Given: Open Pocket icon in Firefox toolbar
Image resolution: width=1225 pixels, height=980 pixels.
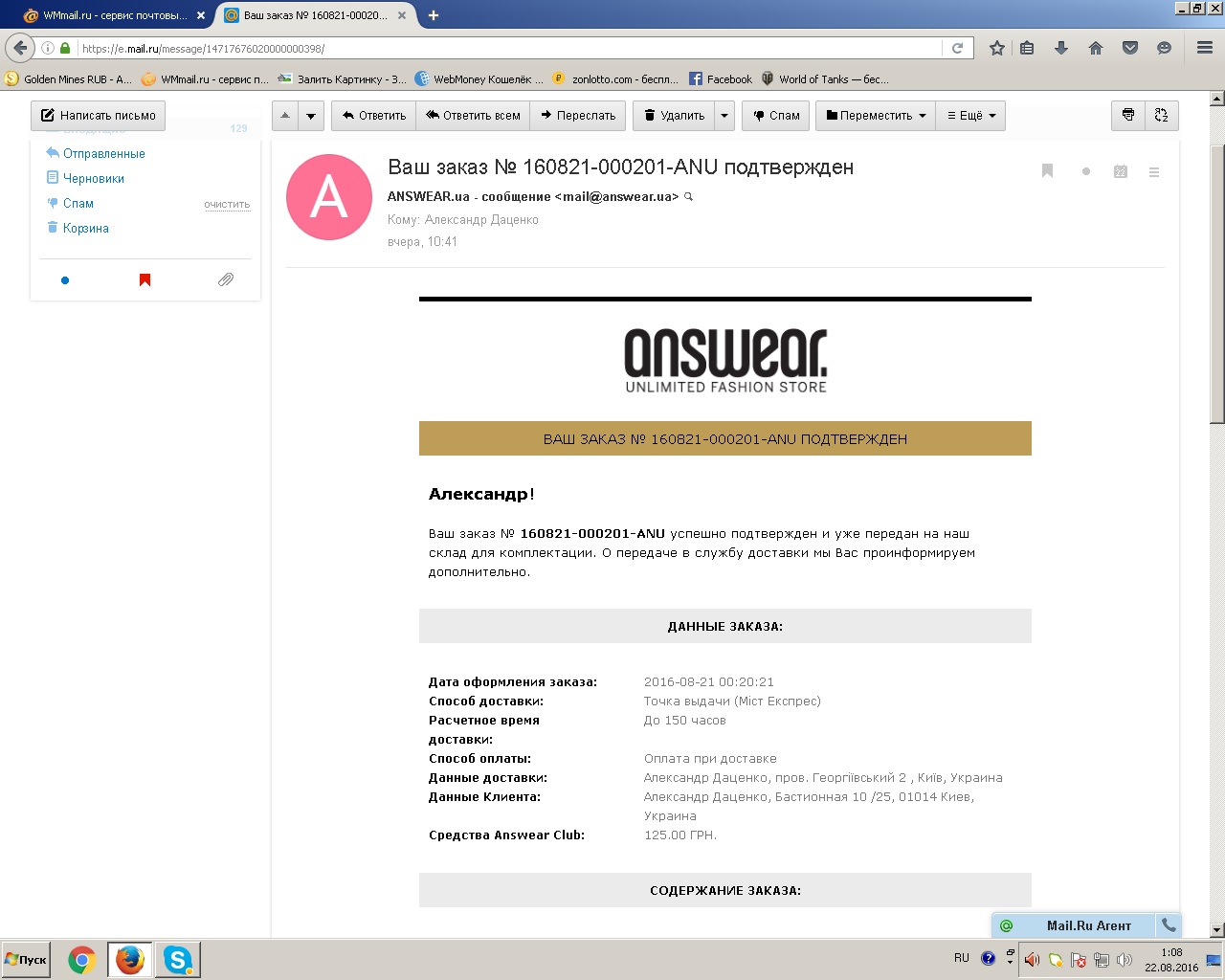Looking at the screenshot, I should 1130,48.
